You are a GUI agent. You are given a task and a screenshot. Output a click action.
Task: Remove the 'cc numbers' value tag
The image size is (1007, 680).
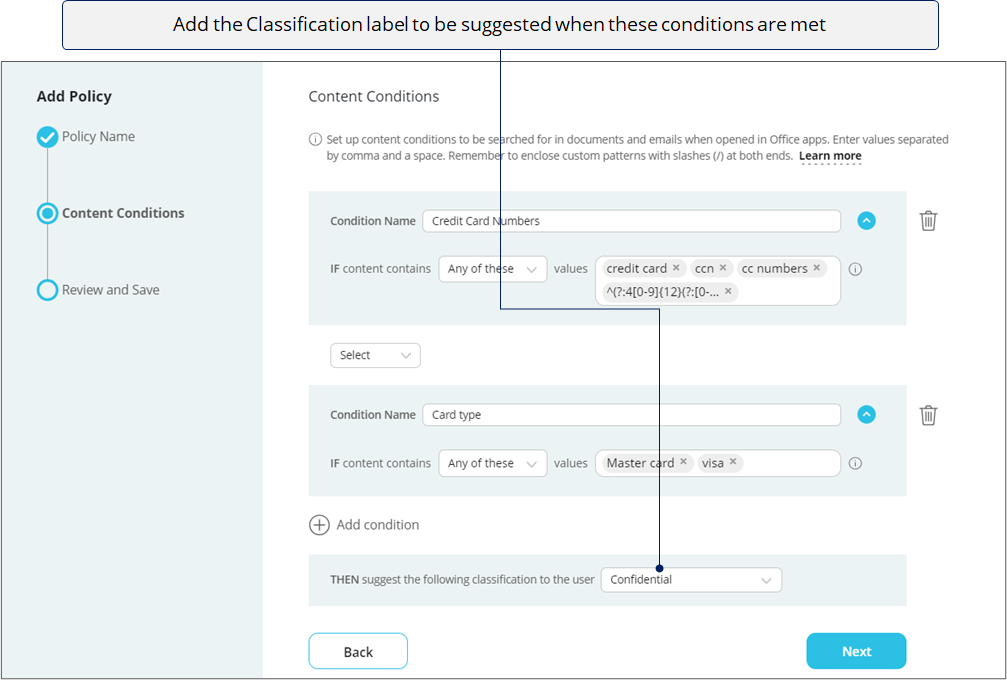(x=817, y=268)
